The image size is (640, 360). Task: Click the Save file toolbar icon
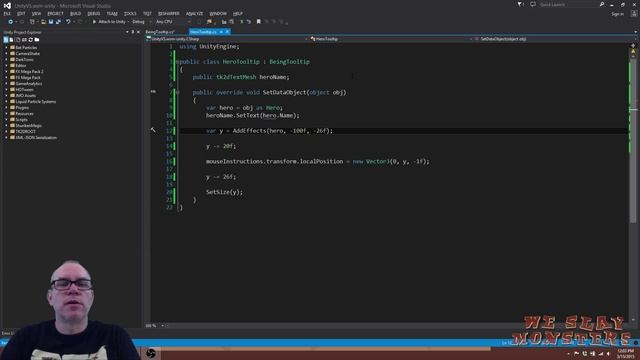click(51, 22)
